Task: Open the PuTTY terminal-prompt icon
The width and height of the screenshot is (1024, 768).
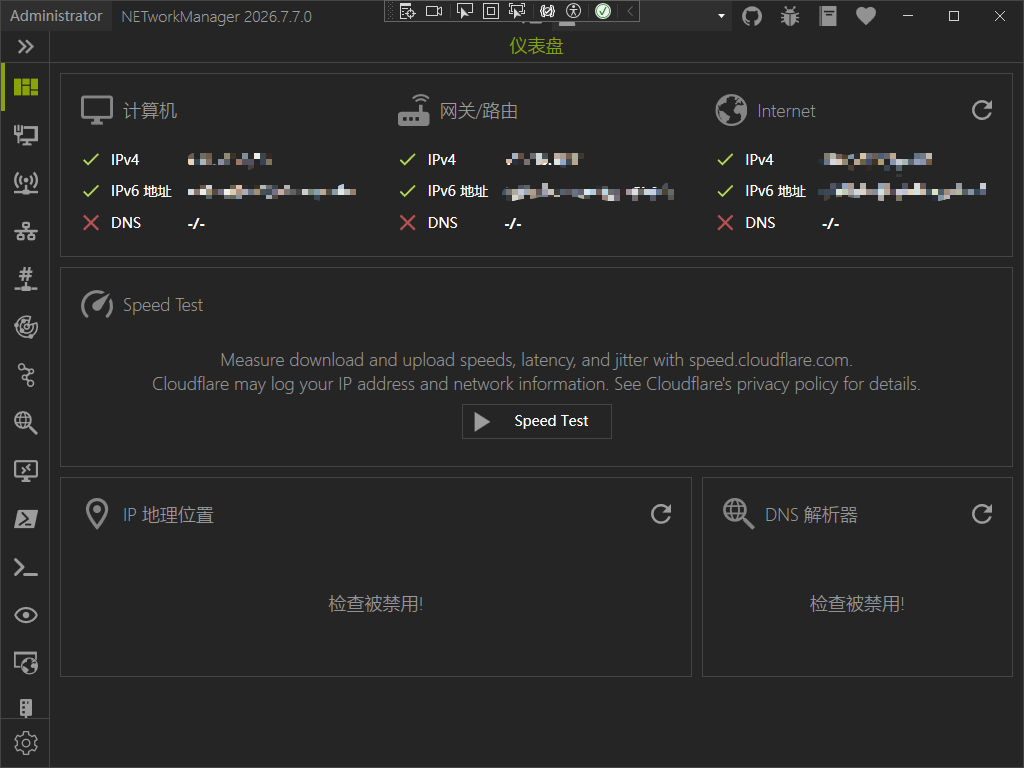Action: pyautogui.click(x=25, y=568)
